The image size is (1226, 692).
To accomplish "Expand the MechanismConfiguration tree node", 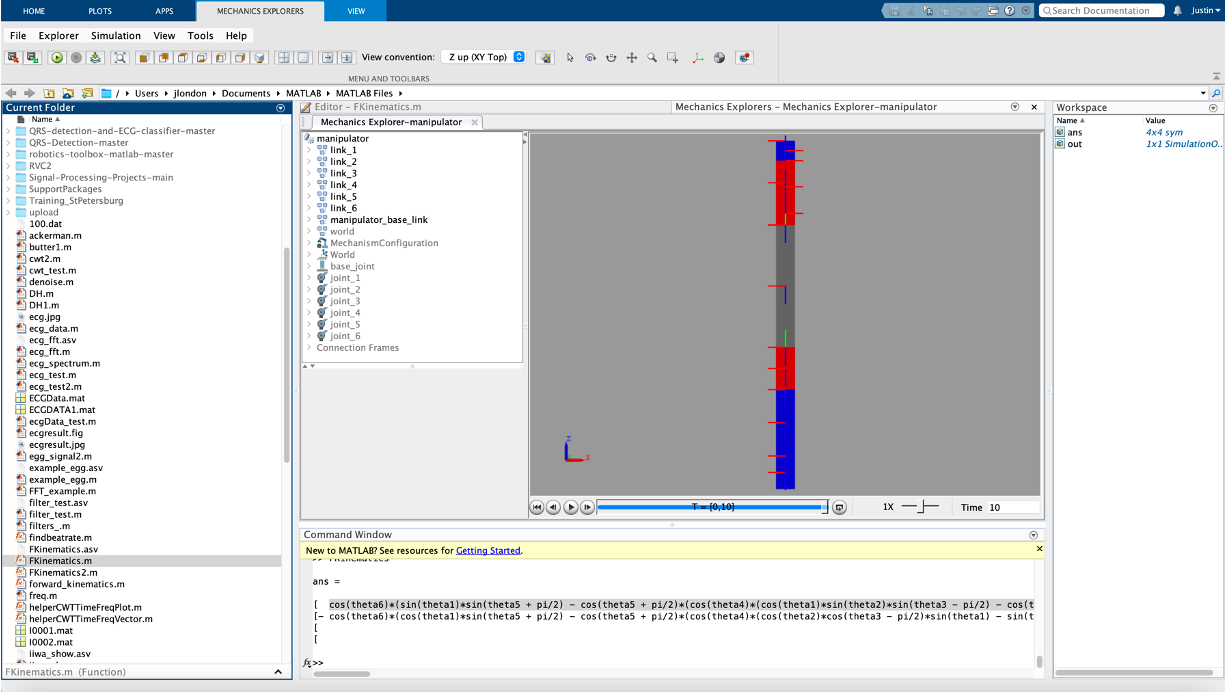I will pyautogui.click(x=309, y=243).
